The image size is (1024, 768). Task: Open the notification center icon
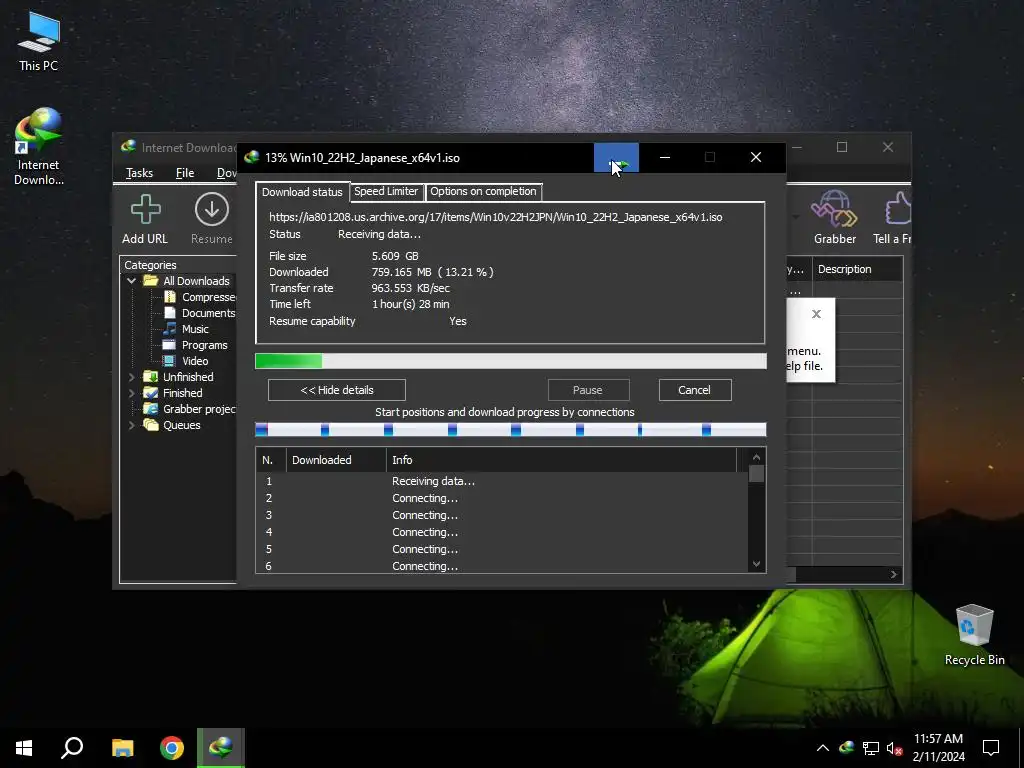click(991, 748)
